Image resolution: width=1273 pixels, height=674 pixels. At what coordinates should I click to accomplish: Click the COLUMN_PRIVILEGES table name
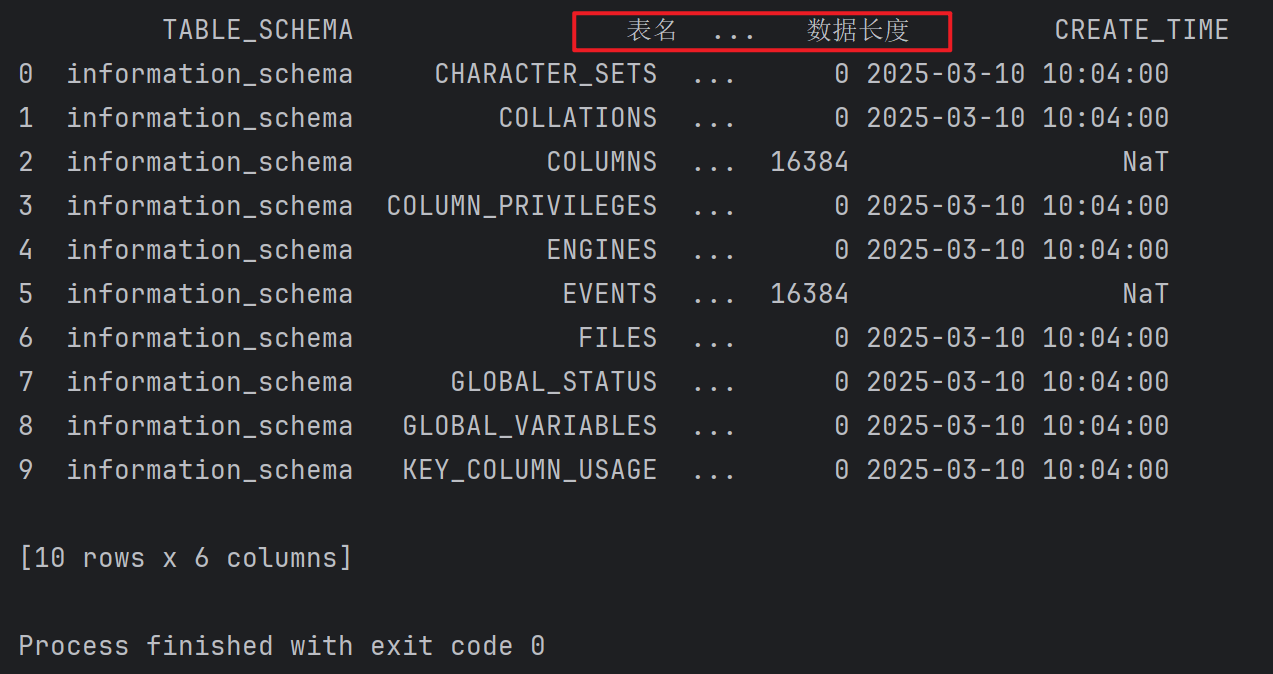coord(522,206)
